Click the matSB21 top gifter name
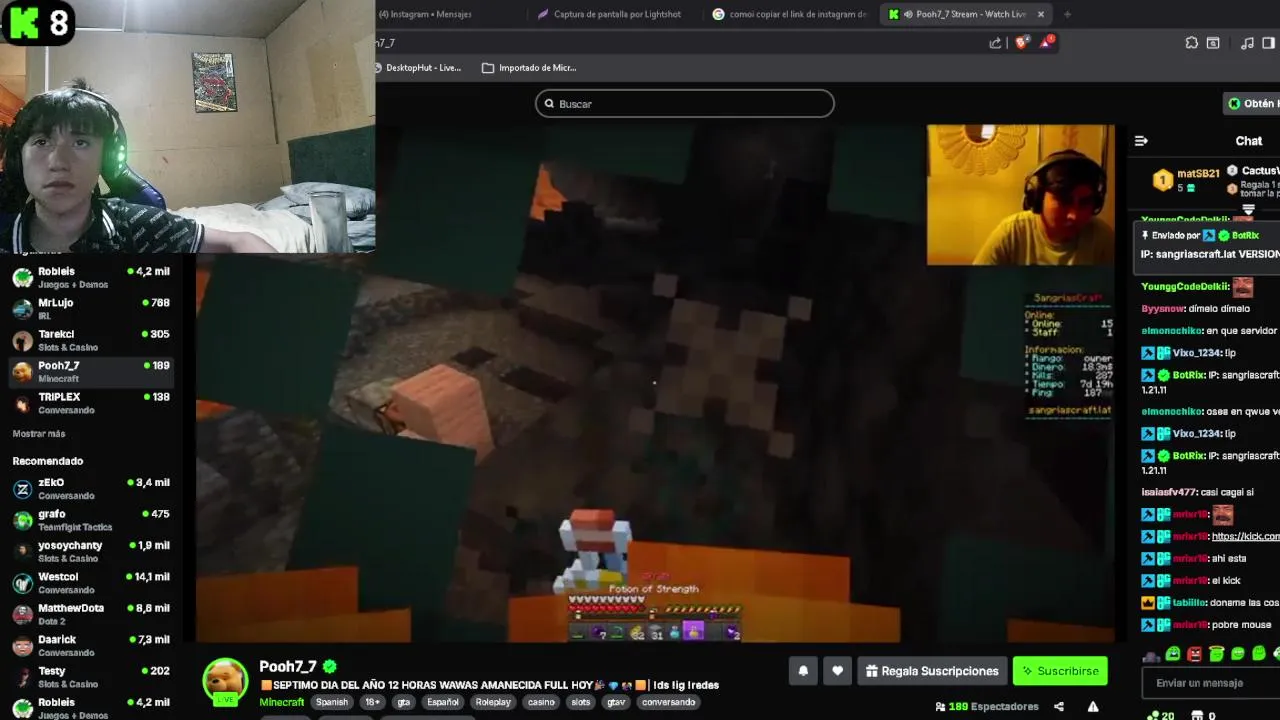Image resolution: width=1280 pixels, height=720 pixels. (1198, 174)
